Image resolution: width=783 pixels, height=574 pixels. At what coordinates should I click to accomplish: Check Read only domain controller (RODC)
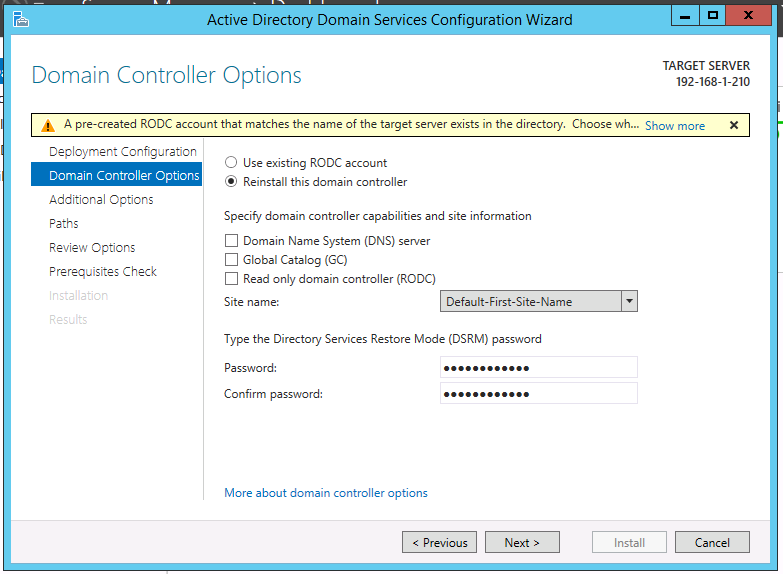click(231, 278)
